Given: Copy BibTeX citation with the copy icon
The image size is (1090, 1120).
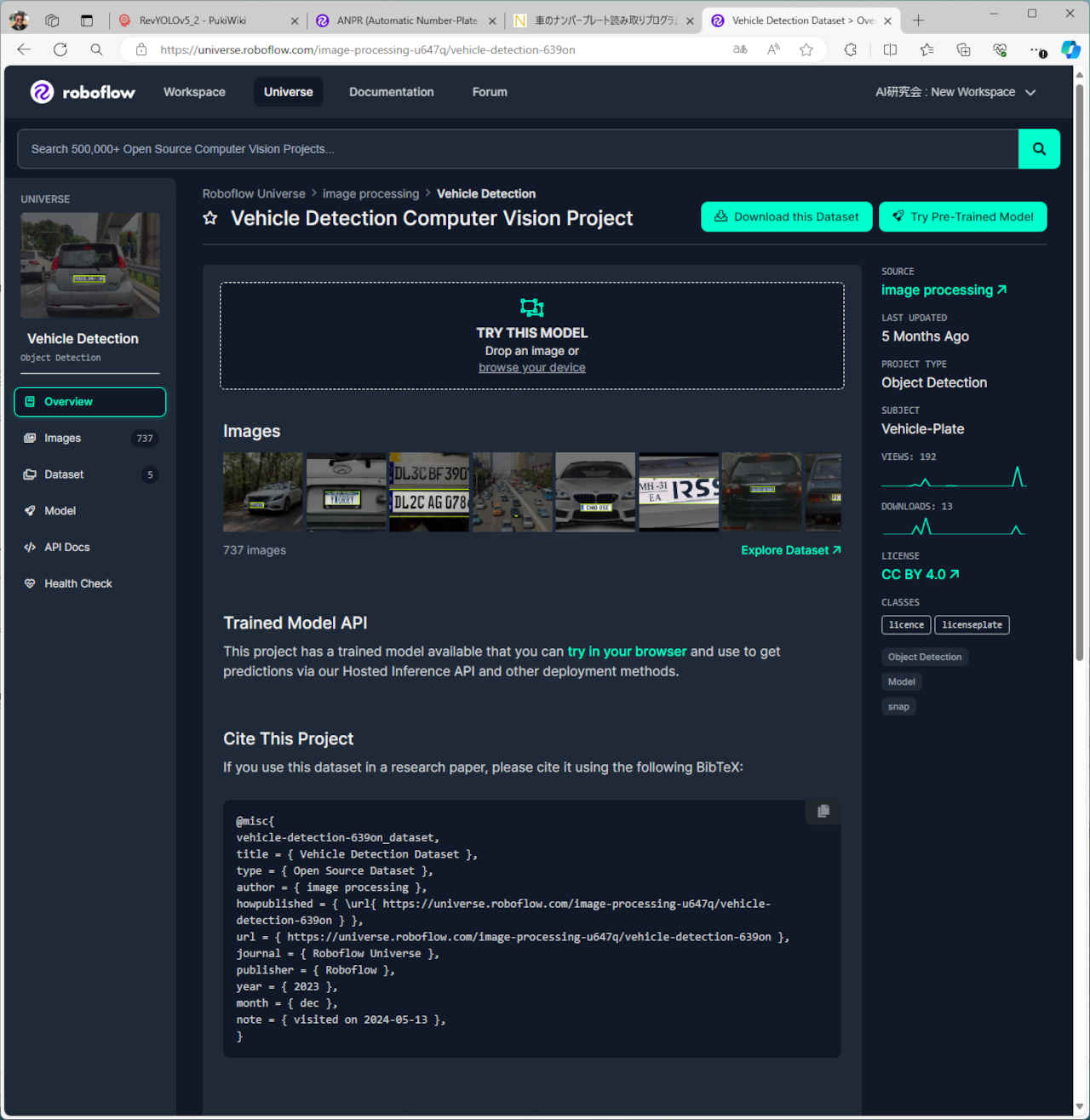Looking at the screenshot, I should (x=823, y=812).
